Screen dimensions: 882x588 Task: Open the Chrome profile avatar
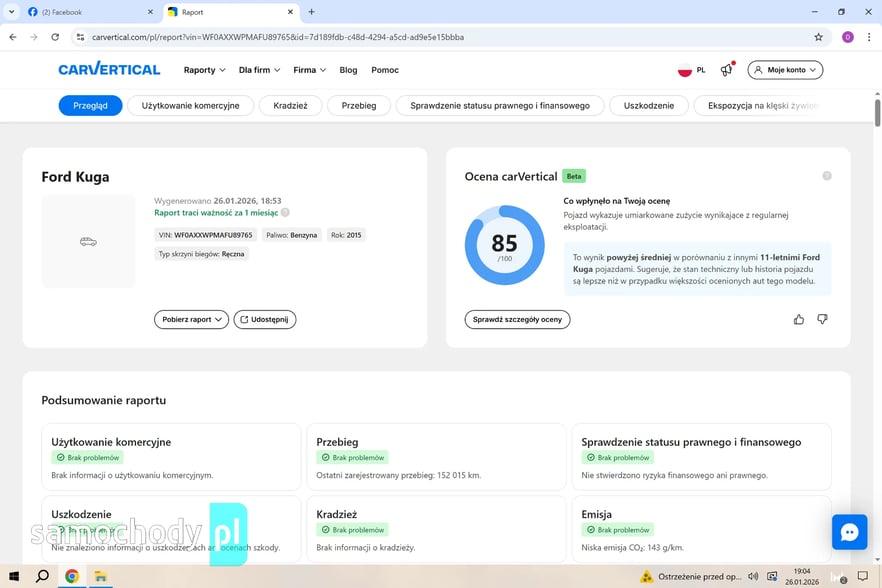point(848,37)
